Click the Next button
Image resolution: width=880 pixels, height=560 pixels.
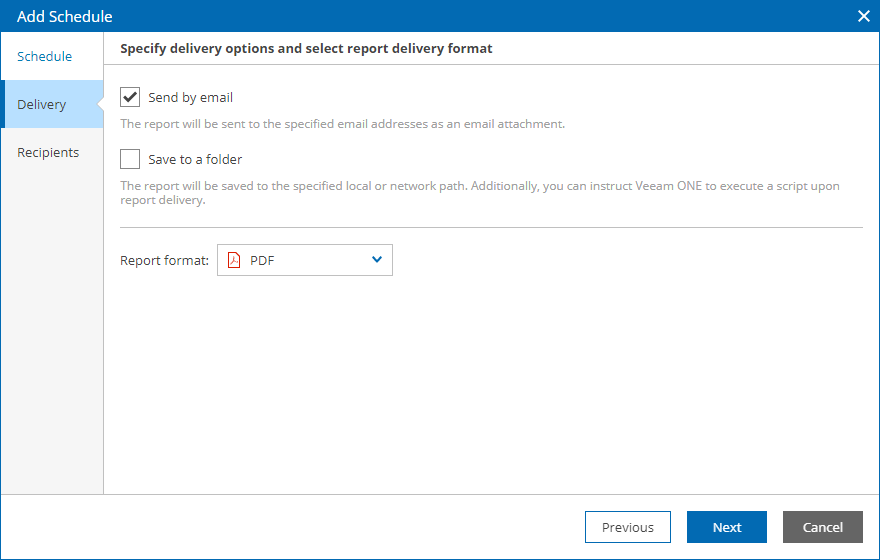(727, 527)
